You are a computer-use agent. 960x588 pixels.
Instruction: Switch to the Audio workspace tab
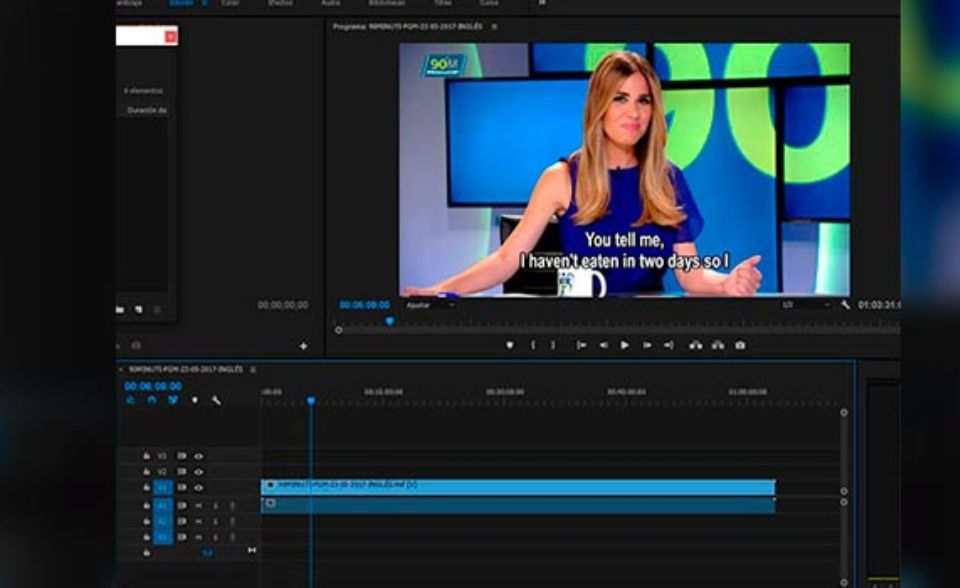coord(330,4)
